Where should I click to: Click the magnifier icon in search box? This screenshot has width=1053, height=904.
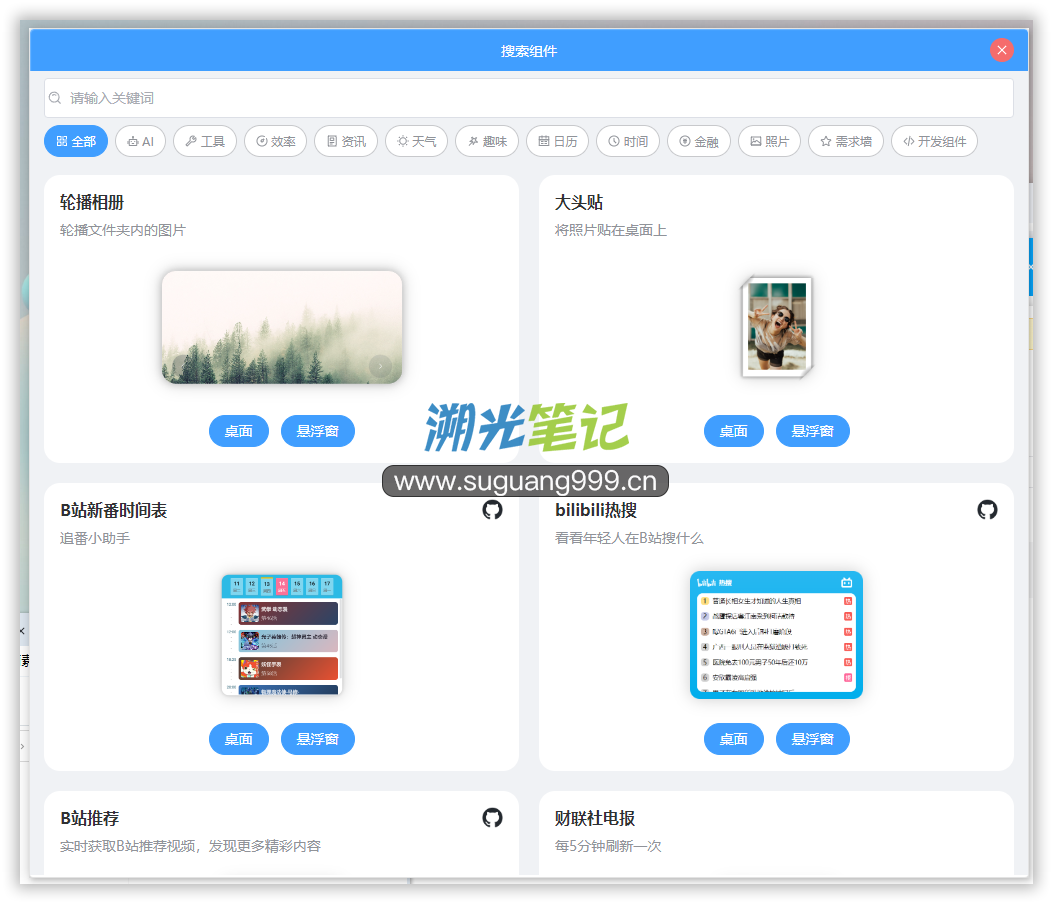point(55,98)
